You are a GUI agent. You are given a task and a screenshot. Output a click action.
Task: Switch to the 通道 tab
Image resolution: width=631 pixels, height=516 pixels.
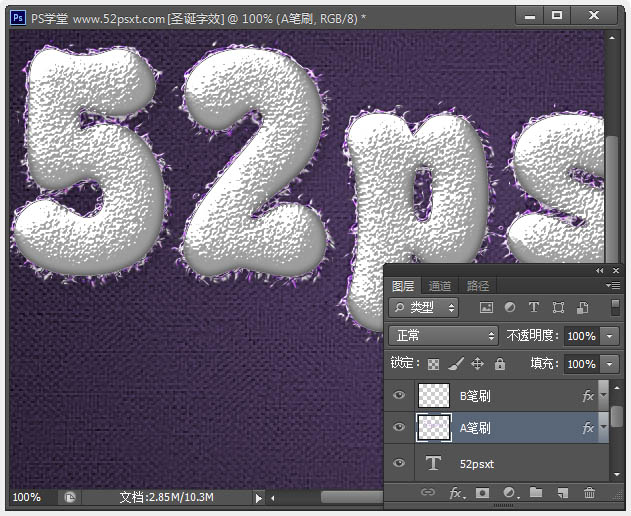440,286
